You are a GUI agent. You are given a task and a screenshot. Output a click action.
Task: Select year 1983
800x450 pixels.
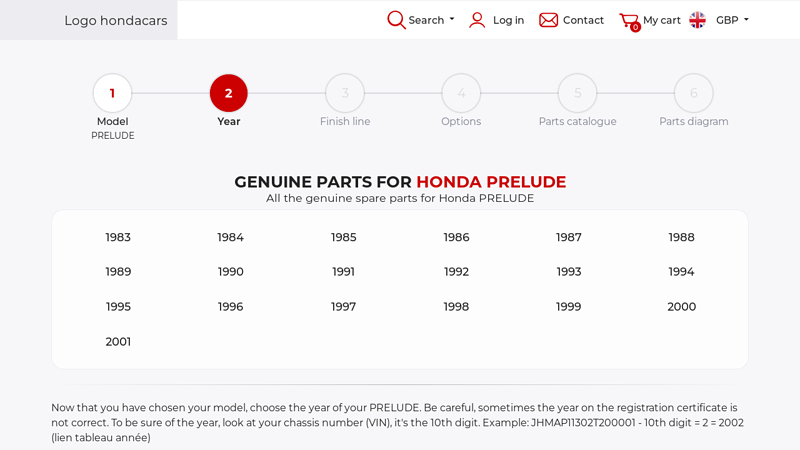point(118,237)
